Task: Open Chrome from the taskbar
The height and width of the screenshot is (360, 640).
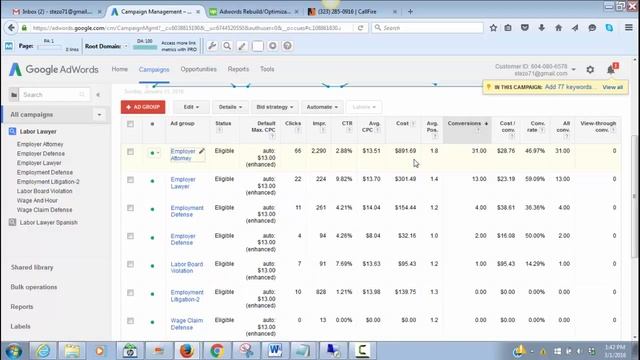Action: coord(216,351)
